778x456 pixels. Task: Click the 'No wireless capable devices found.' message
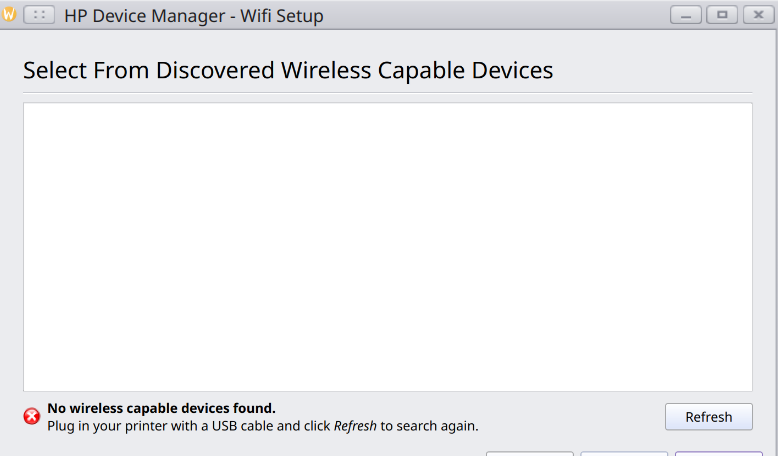161,408
